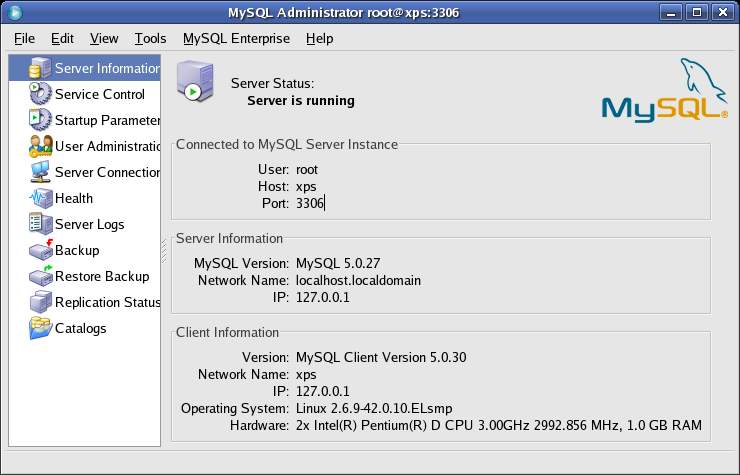
Task: Open the Help menu
Action: point(320,38)
